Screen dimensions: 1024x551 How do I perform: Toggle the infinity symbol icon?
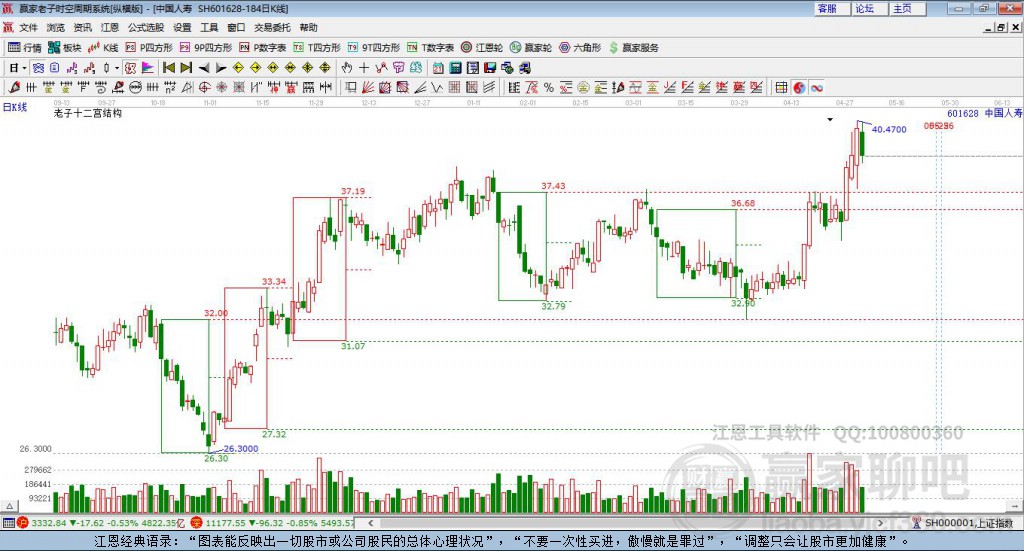click(x=816, y=87)
